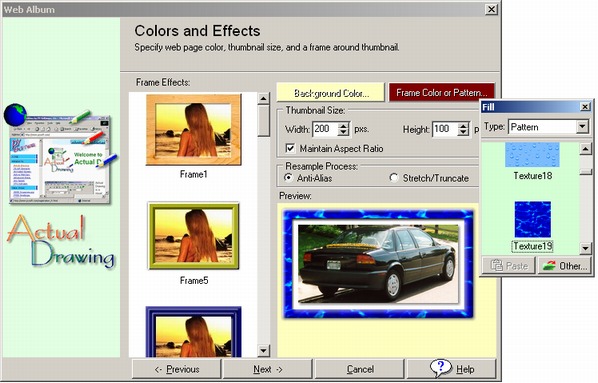Select the Frame1 wooden frame thumbnail
The height and width of the screenshot is (383, 598).
coord(194,130)
